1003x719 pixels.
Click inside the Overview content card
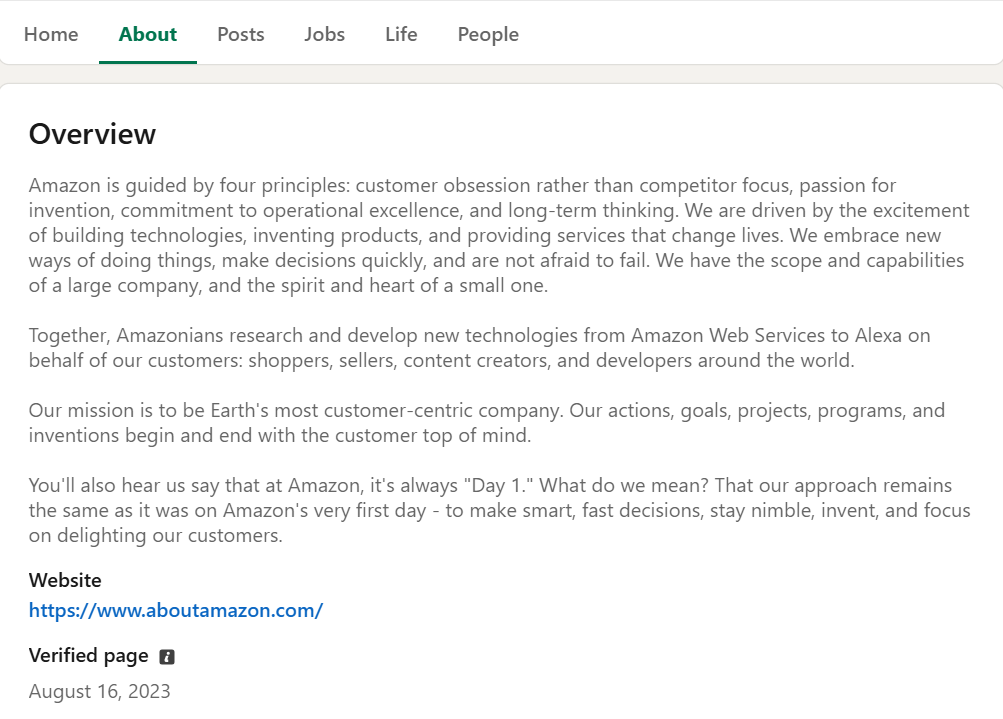coord(500,400)
